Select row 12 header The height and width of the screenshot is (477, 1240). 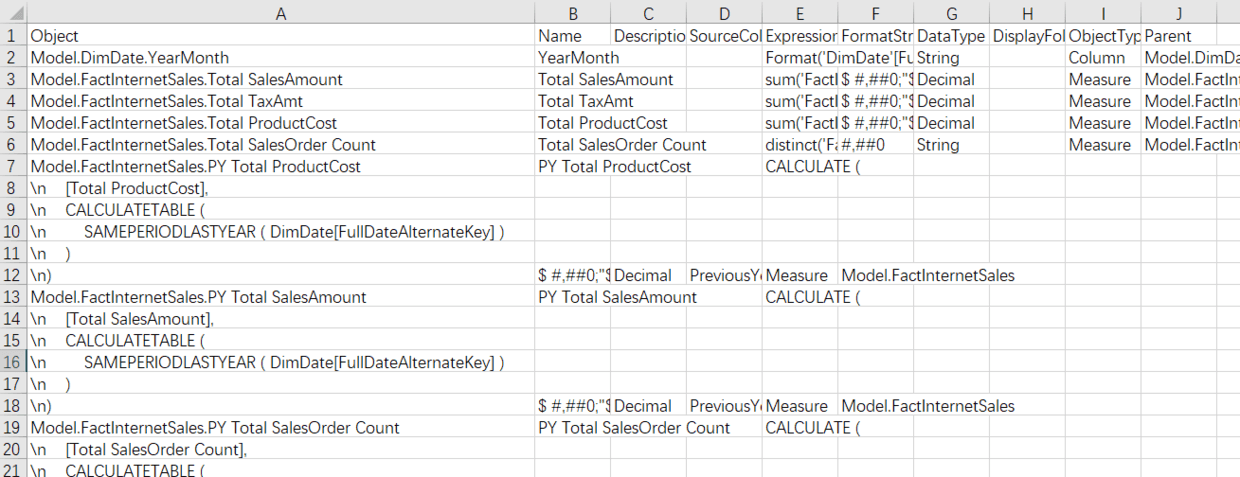(x=13, y=275)
